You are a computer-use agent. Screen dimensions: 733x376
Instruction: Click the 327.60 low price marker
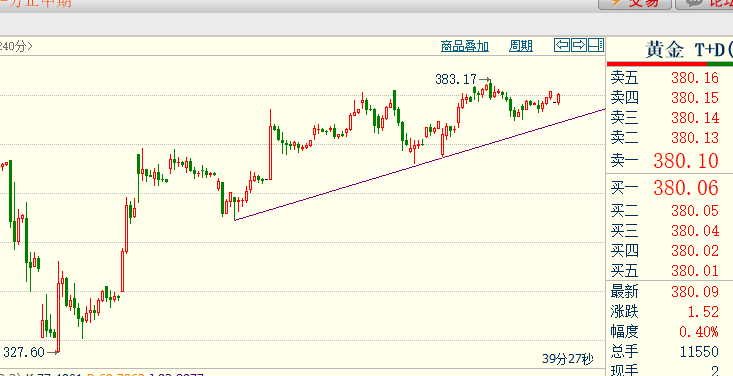point(30,352)
